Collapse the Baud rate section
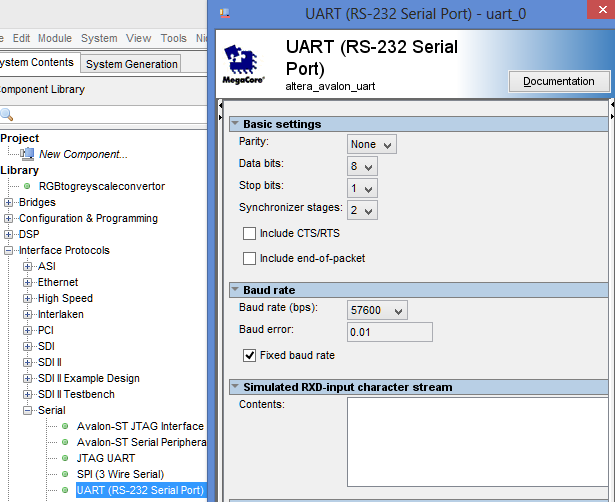This screenshot has width=615, height=502. [235, 289]
